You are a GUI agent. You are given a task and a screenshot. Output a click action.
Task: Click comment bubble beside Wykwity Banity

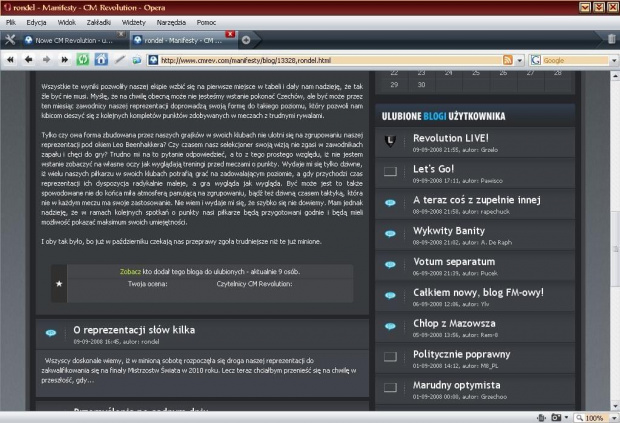click(390, 234)
